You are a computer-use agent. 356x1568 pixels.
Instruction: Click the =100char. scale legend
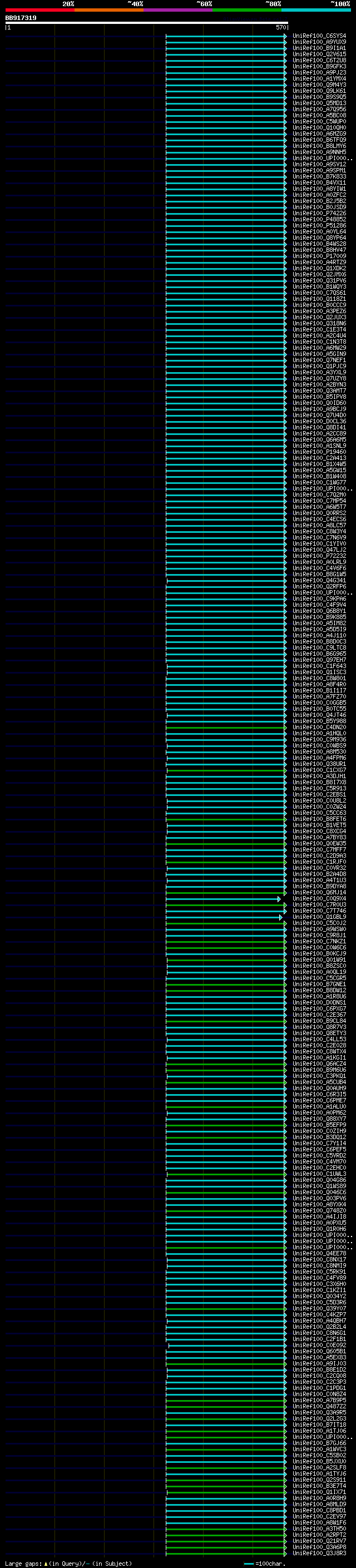(x=264, y=1564)
